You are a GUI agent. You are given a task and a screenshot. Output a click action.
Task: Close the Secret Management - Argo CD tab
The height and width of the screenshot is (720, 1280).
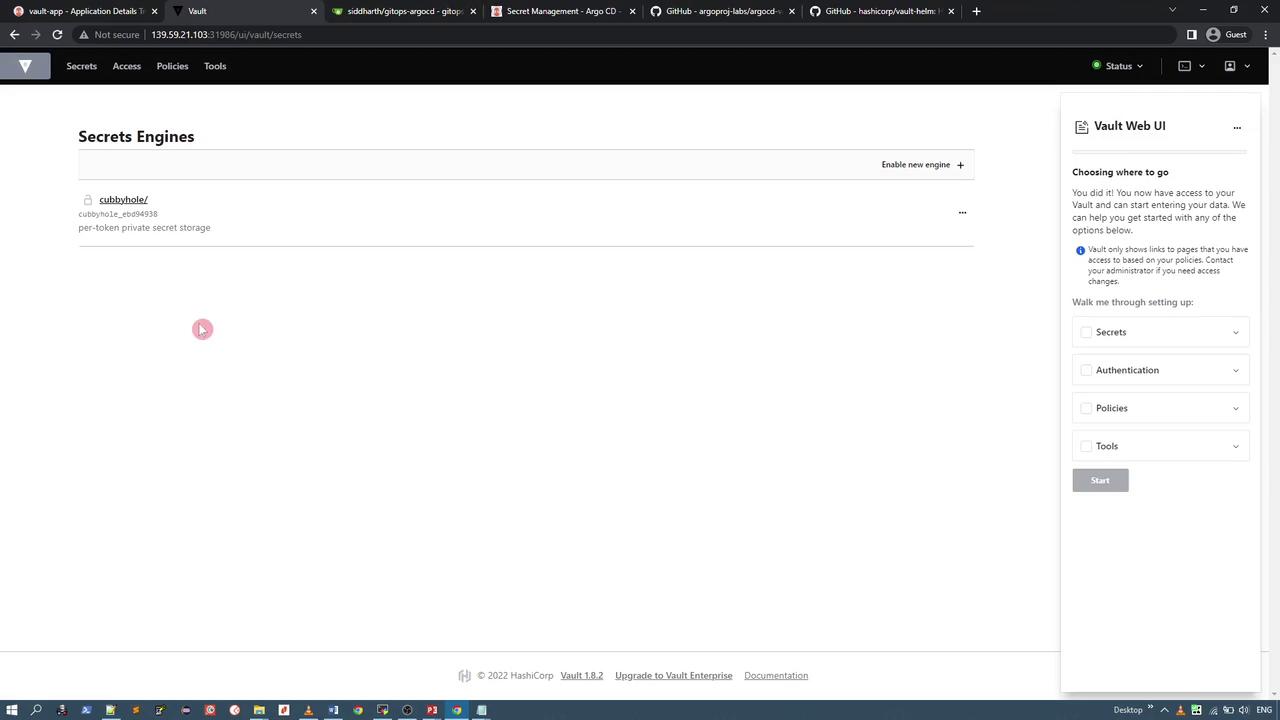632,11
